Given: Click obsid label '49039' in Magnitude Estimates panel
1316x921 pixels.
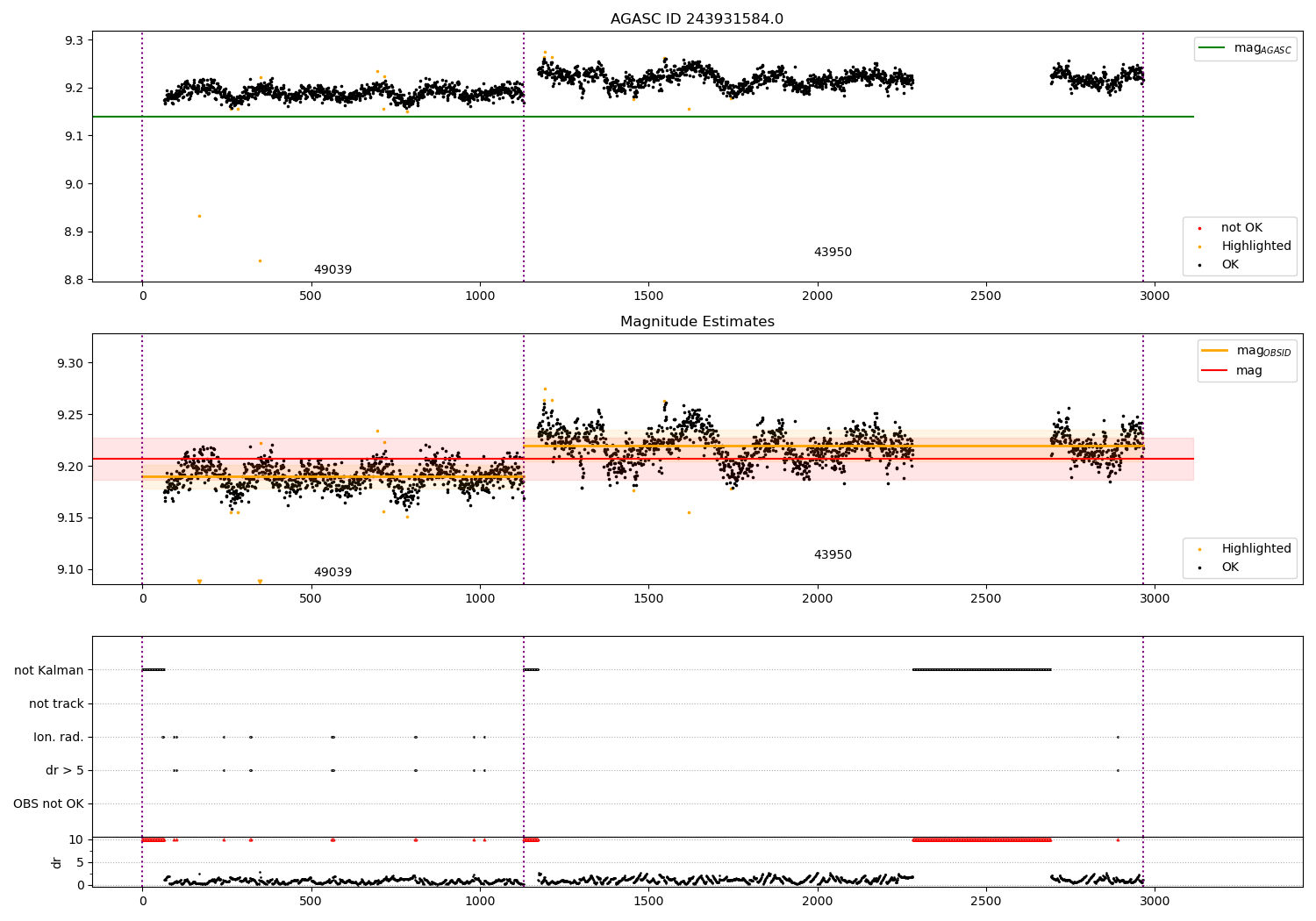Looking at the screenshot, I should (x=333, y=573).
